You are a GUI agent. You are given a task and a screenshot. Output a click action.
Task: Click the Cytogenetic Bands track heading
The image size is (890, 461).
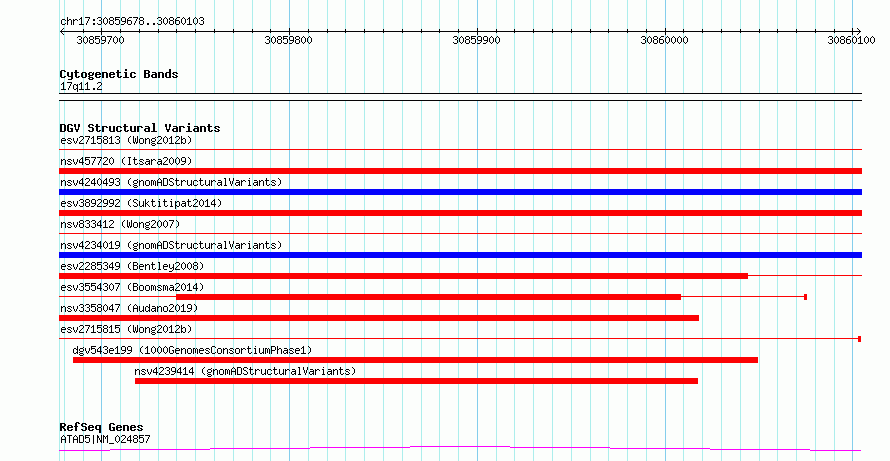point(119,74)
